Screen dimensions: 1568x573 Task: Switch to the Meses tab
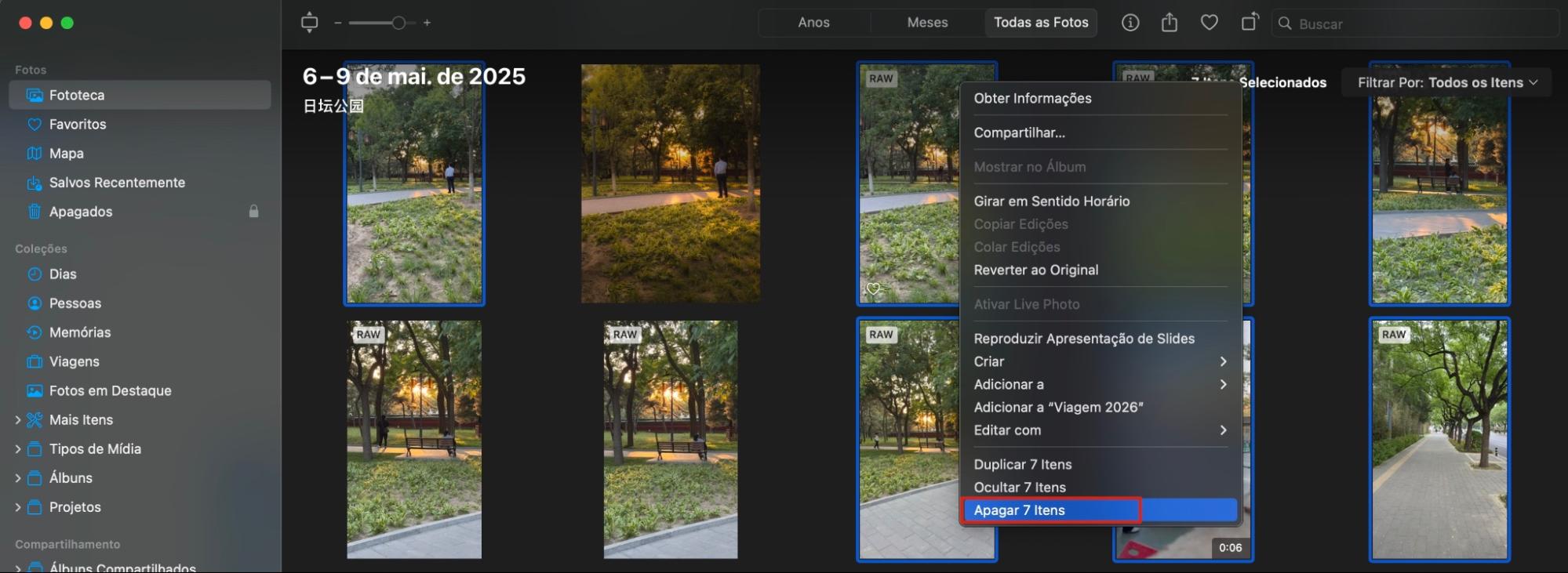pyautogui.click(x=927, y=23)
